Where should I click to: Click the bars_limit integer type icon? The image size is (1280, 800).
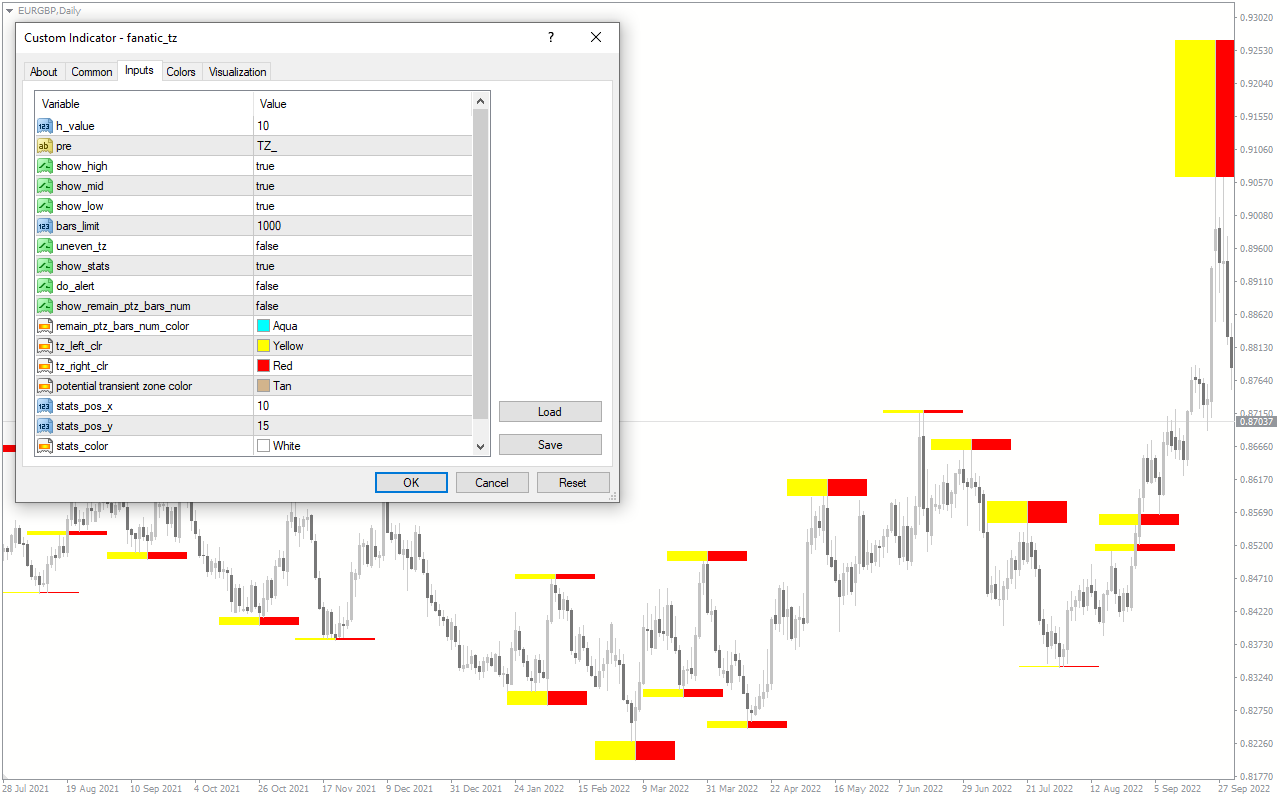click(x=44, y=226)
